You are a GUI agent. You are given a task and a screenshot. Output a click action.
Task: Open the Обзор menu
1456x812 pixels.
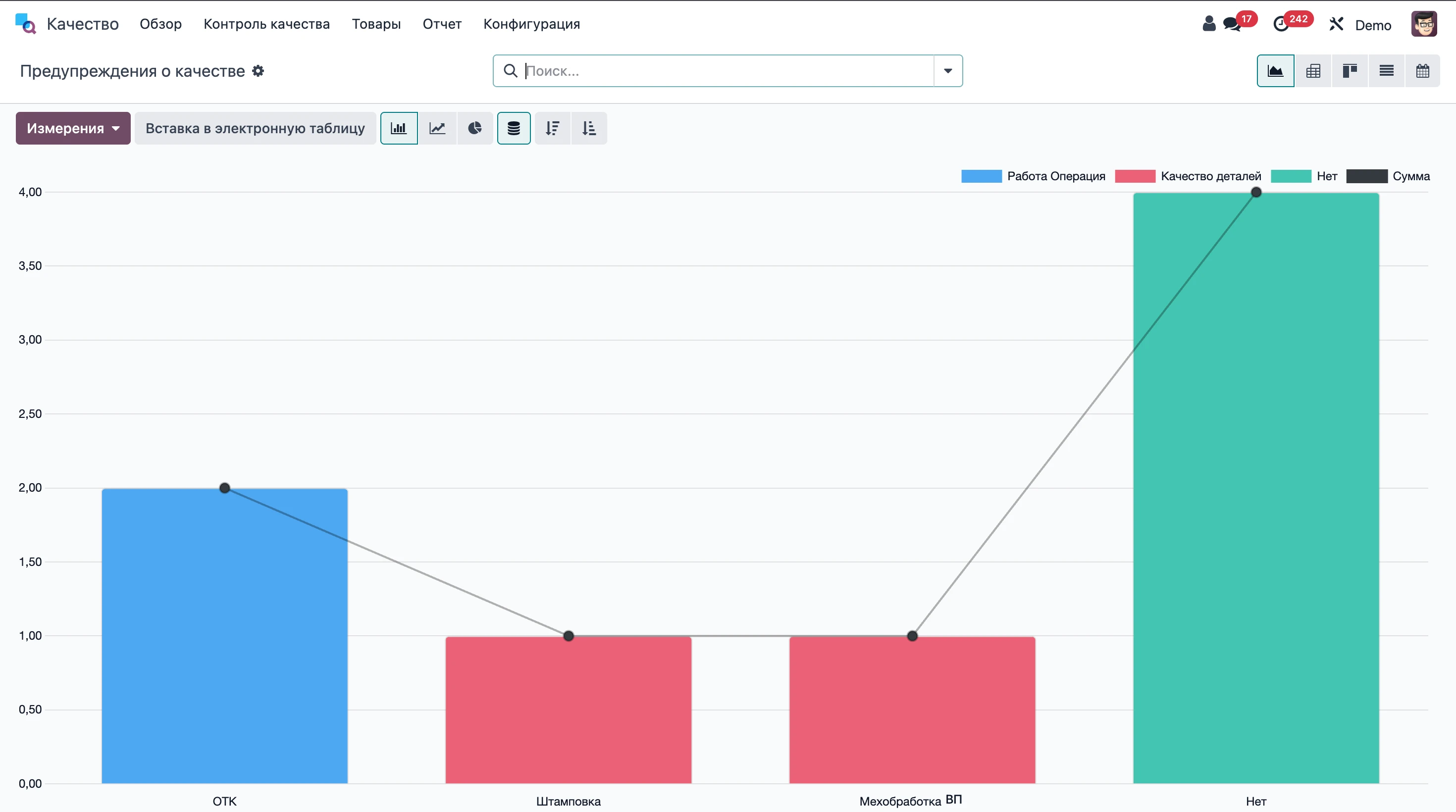[161, 24]
